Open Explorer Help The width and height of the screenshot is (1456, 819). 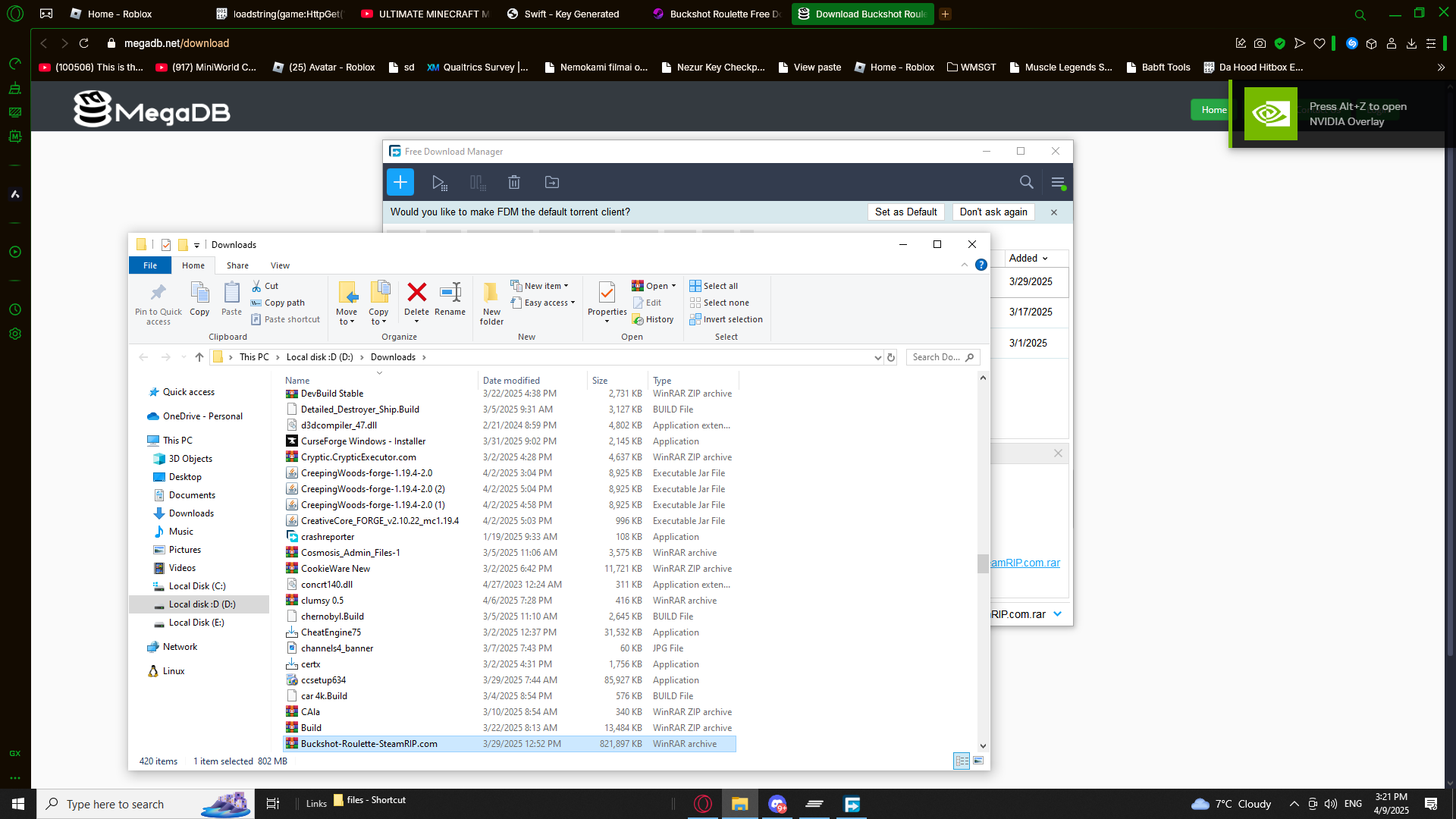pyautogui.click(x=981, y=265)
